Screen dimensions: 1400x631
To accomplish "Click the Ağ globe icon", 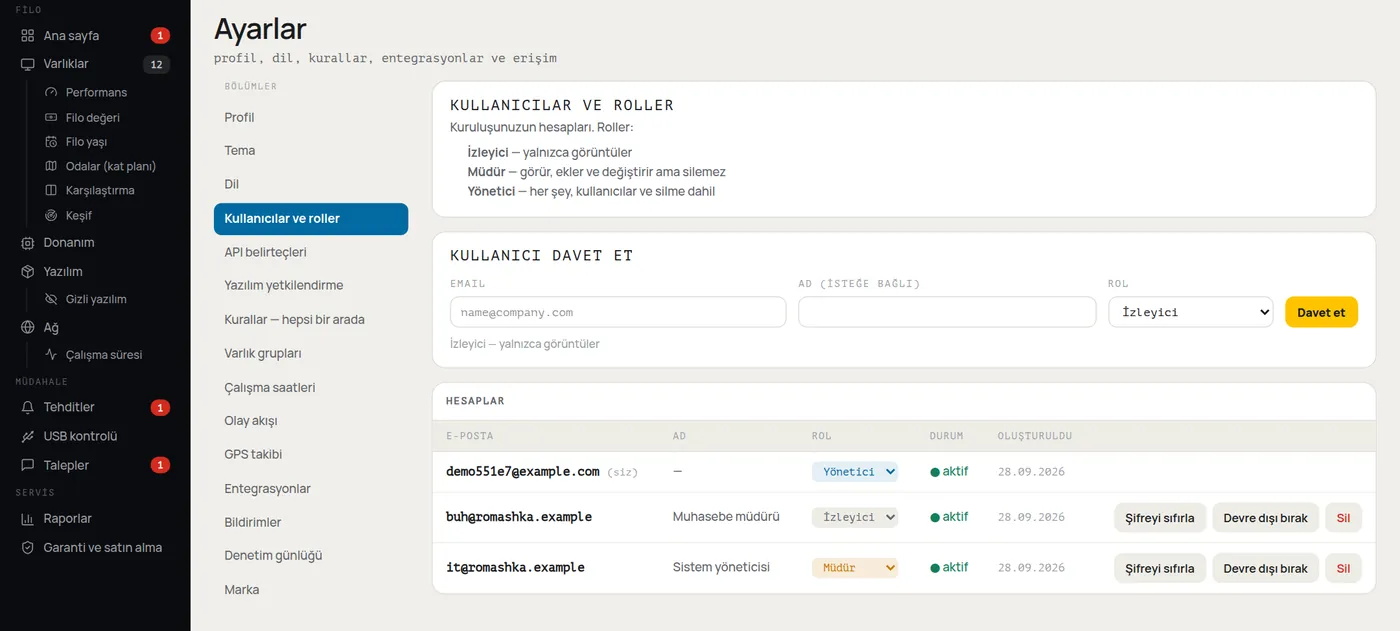I will [x=27, y=327].
